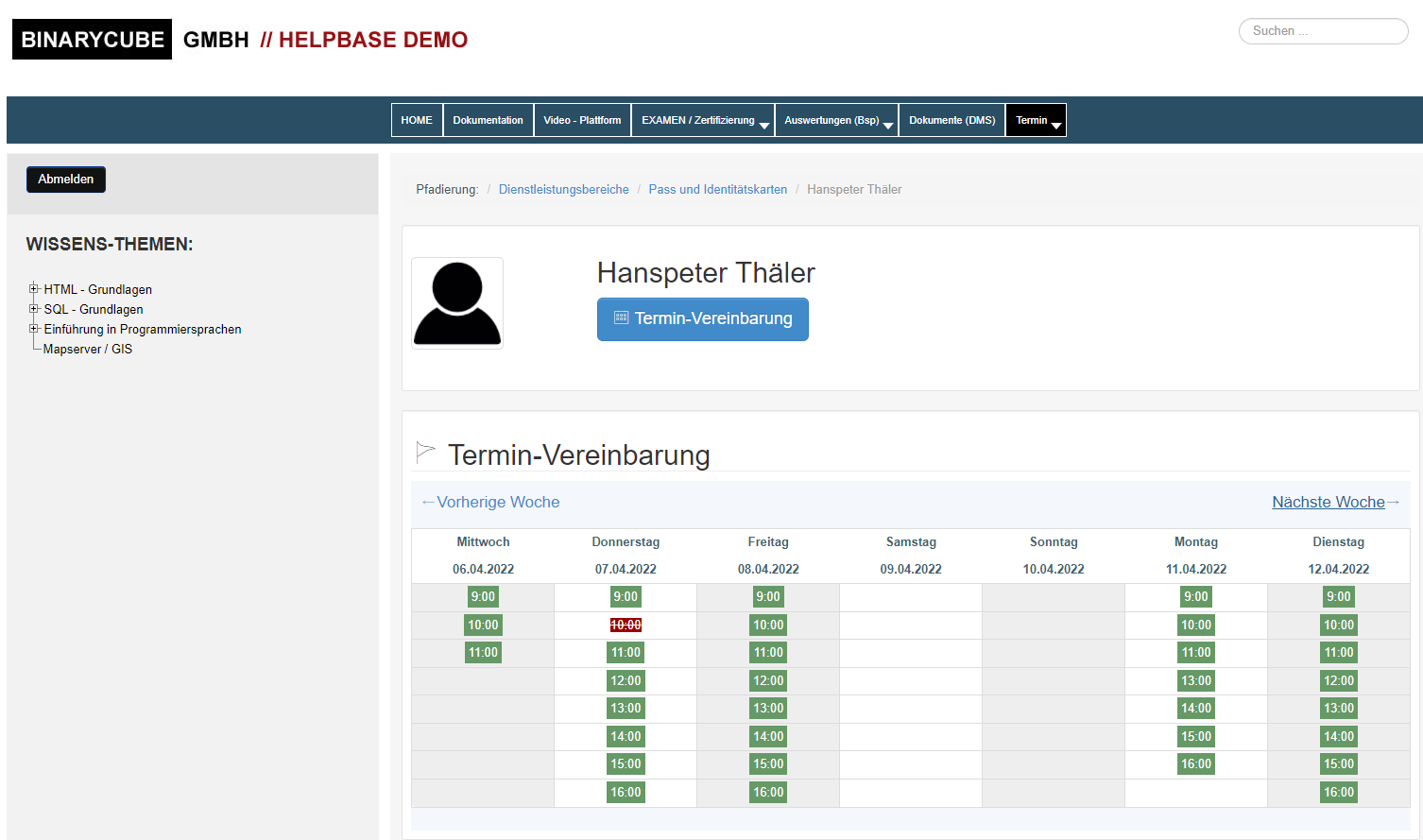Click the profile avatar of Hanspeter Thäler
This screenshot has height=840, width=1423.
(457, 302)
